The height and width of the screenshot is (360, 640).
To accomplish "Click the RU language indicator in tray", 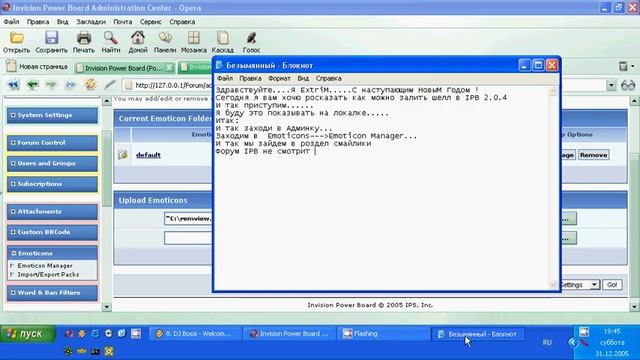I will point(547,342).
